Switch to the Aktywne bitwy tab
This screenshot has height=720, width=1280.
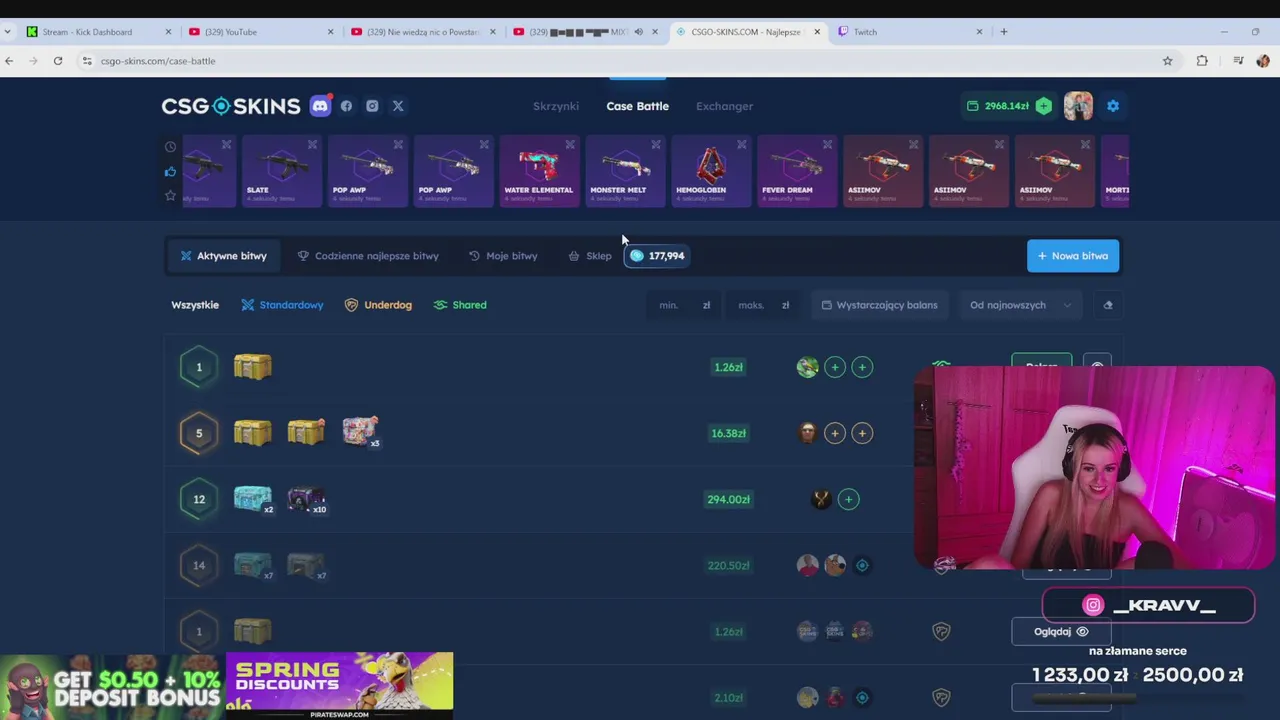tap(223, 256)
